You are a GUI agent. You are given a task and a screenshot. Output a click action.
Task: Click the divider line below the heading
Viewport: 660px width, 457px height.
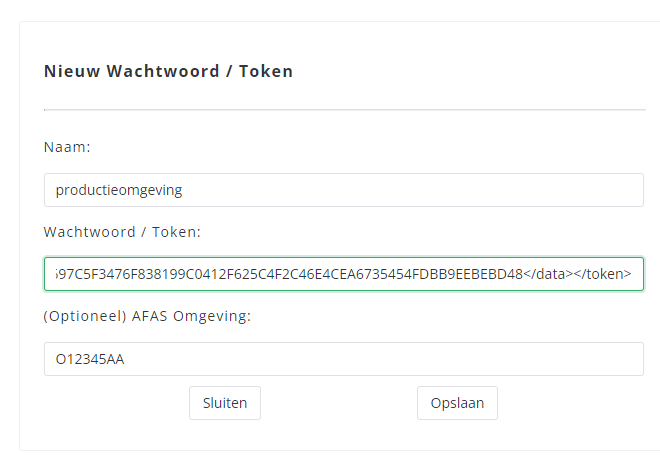[343, 109]
